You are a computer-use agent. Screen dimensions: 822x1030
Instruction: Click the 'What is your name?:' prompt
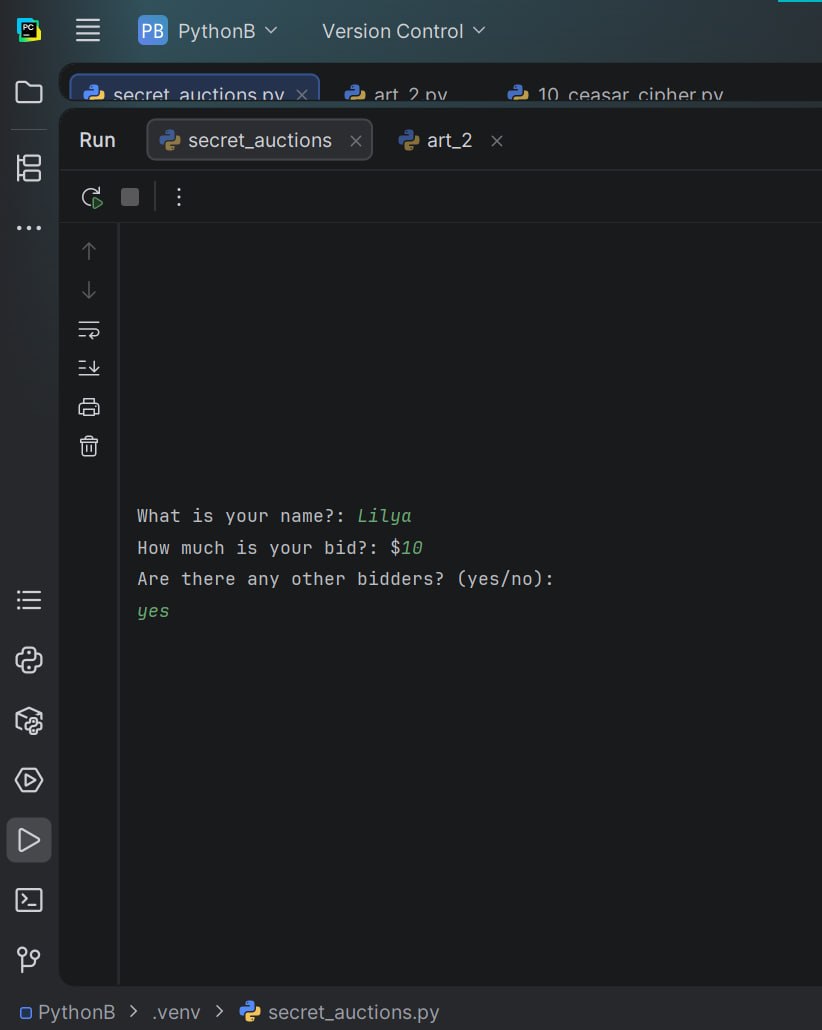tap(241, 516)
